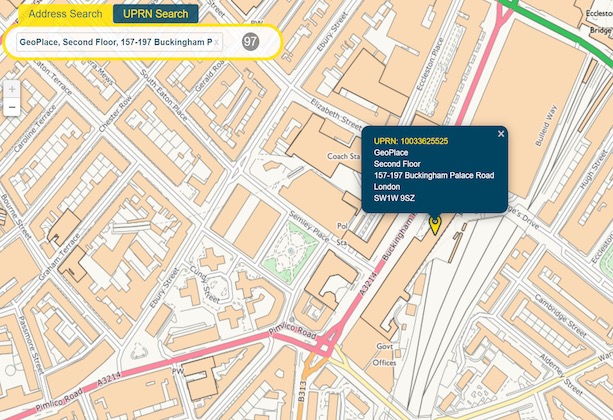Screen dimensions: 613x420
Task: Clear the search box with the x icon
Action: [x=217, y=43]
